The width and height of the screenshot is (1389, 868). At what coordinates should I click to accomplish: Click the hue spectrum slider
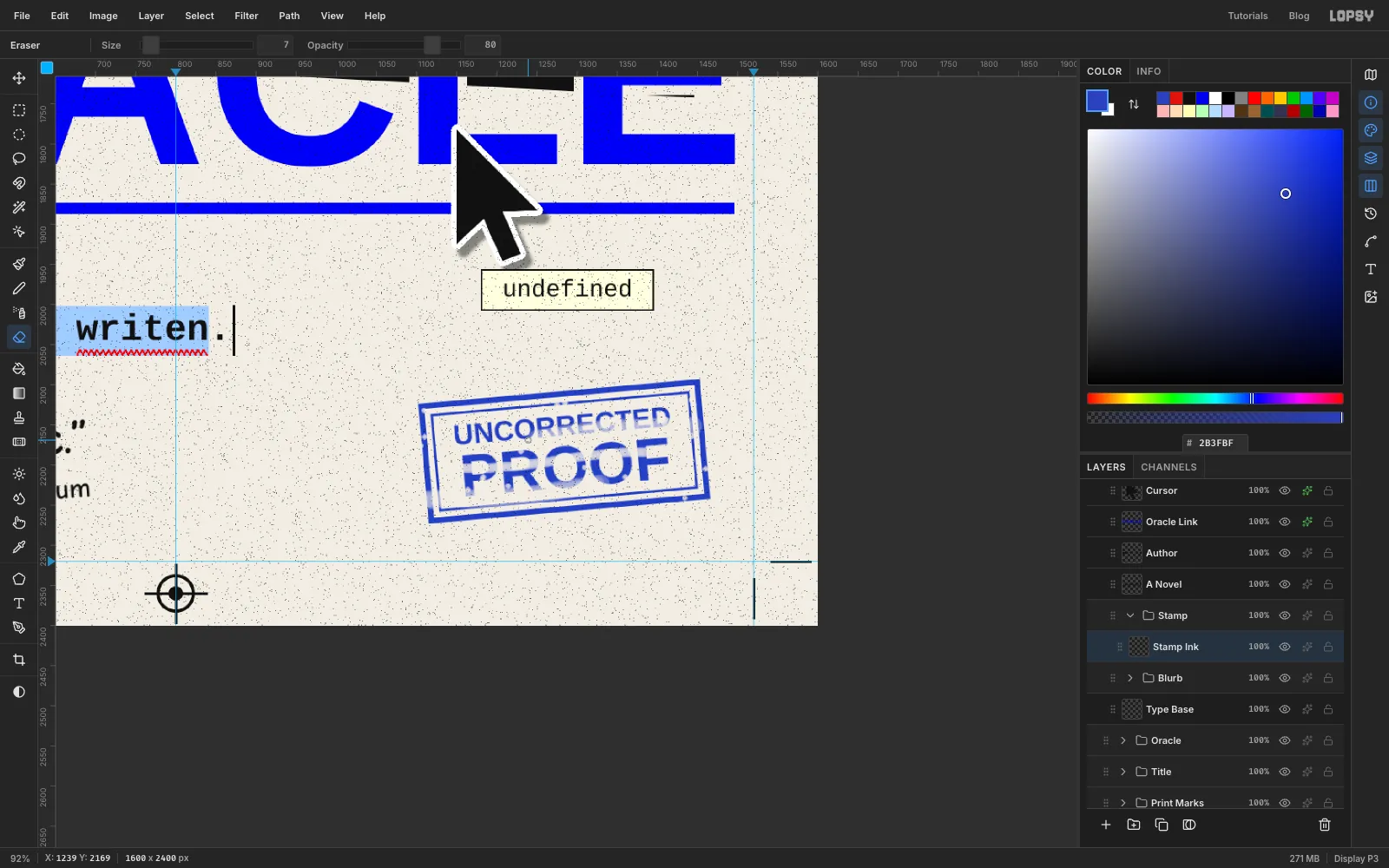(x=1215, y=398)
